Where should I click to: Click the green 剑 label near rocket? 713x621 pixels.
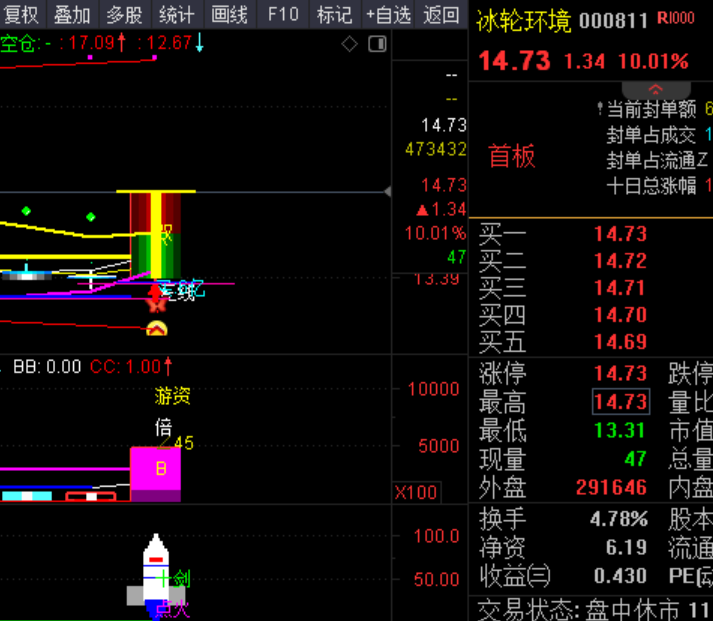point(181,579)
